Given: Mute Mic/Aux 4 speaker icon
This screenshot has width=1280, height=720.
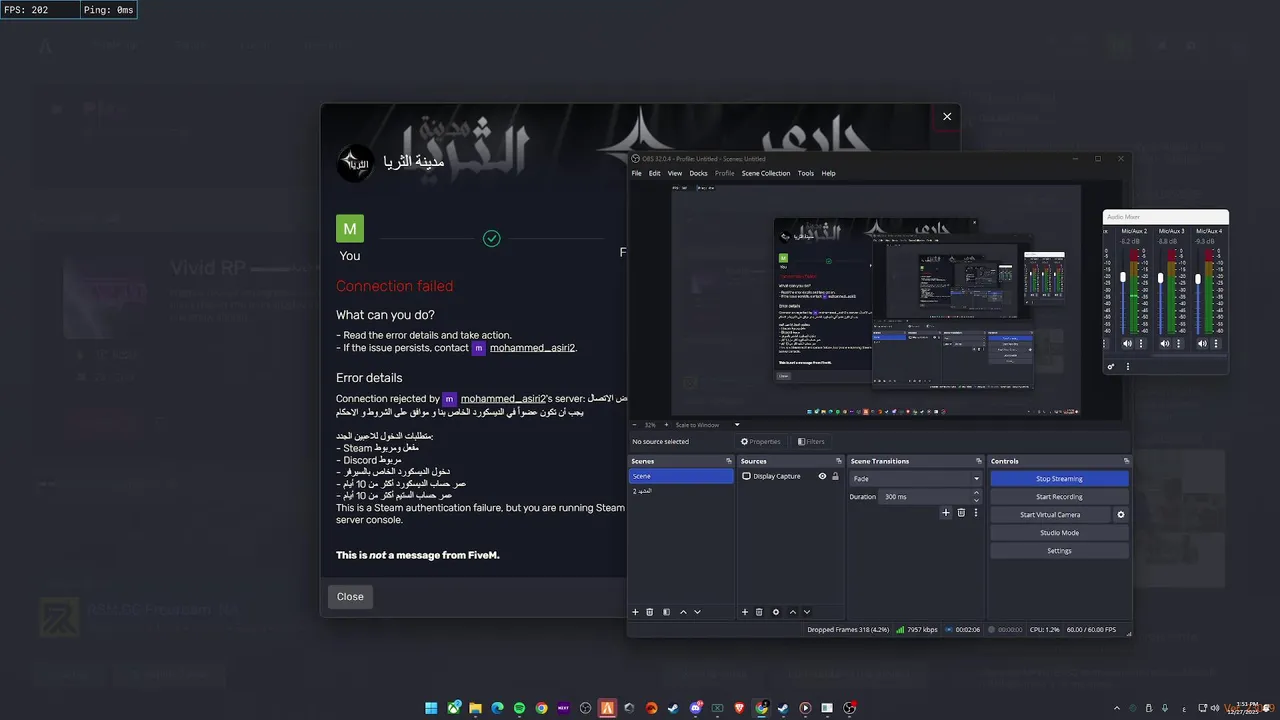Looking at the screenshot, I should (1202, 344).
